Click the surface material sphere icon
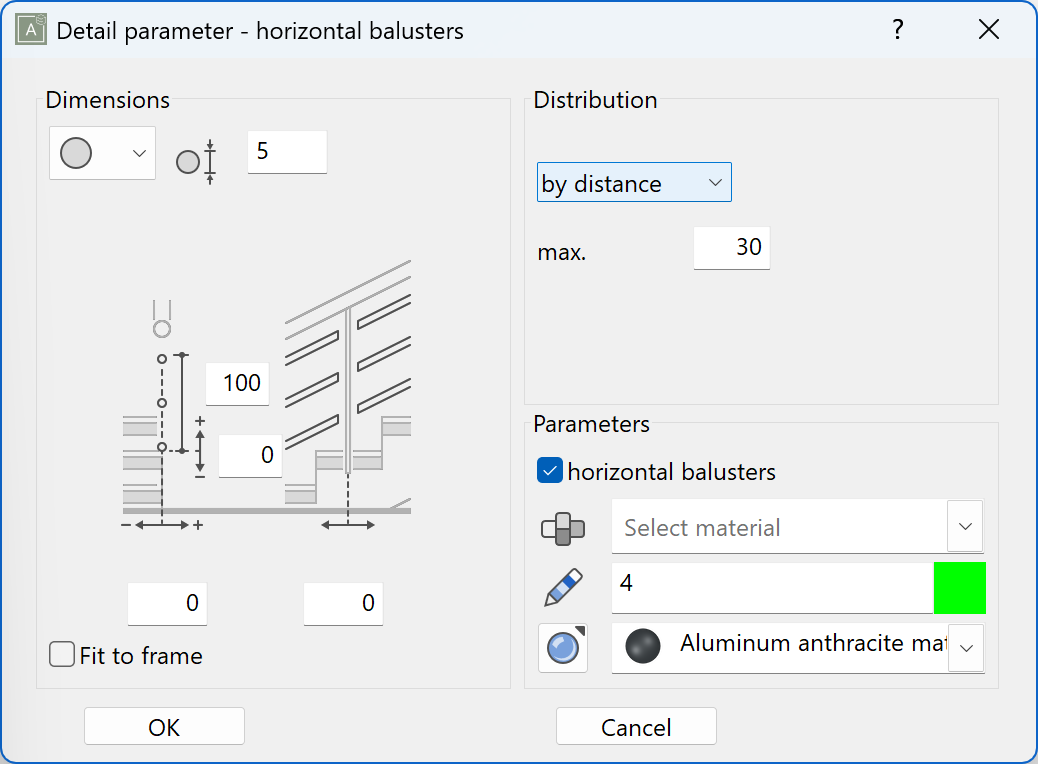The height and width of the screenshot is (764, 1038). pyautogui.click(x=563, y=648)
